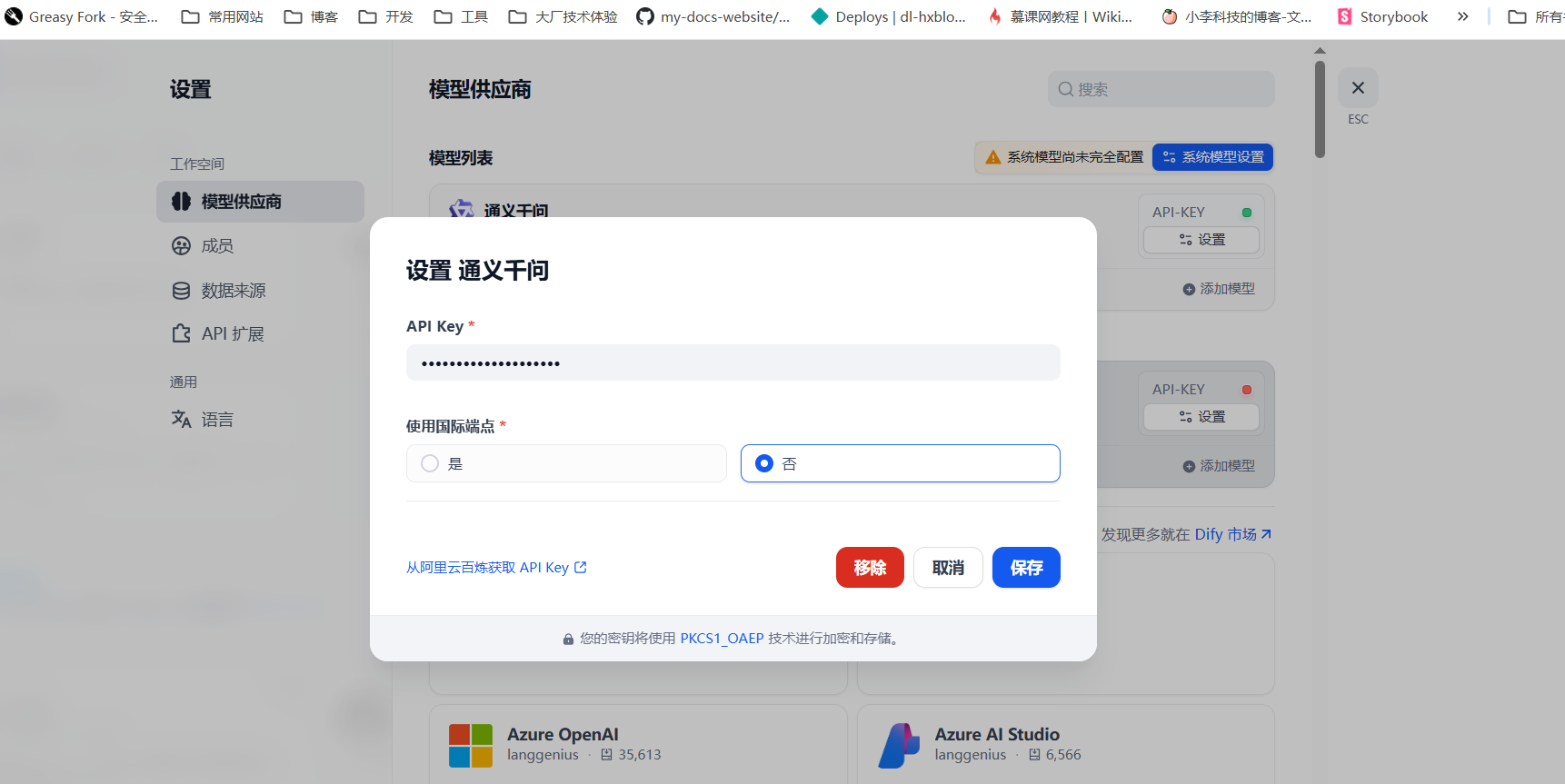Open the my-docs-website GitHub bookmark
The height and width of the screenshot is (784, 1565).
(713, 16)
